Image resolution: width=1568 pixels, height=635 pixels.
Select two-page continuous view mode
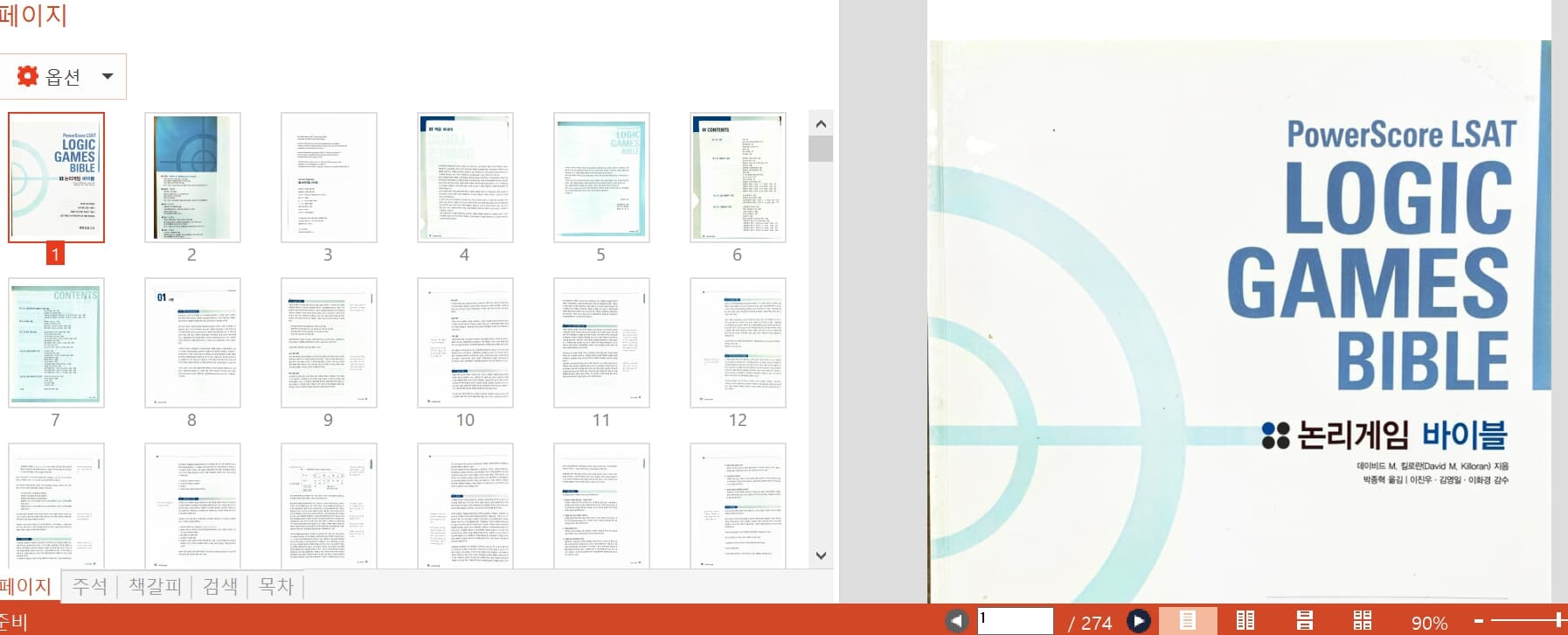pyautogui.click(x=1363, y=621)
